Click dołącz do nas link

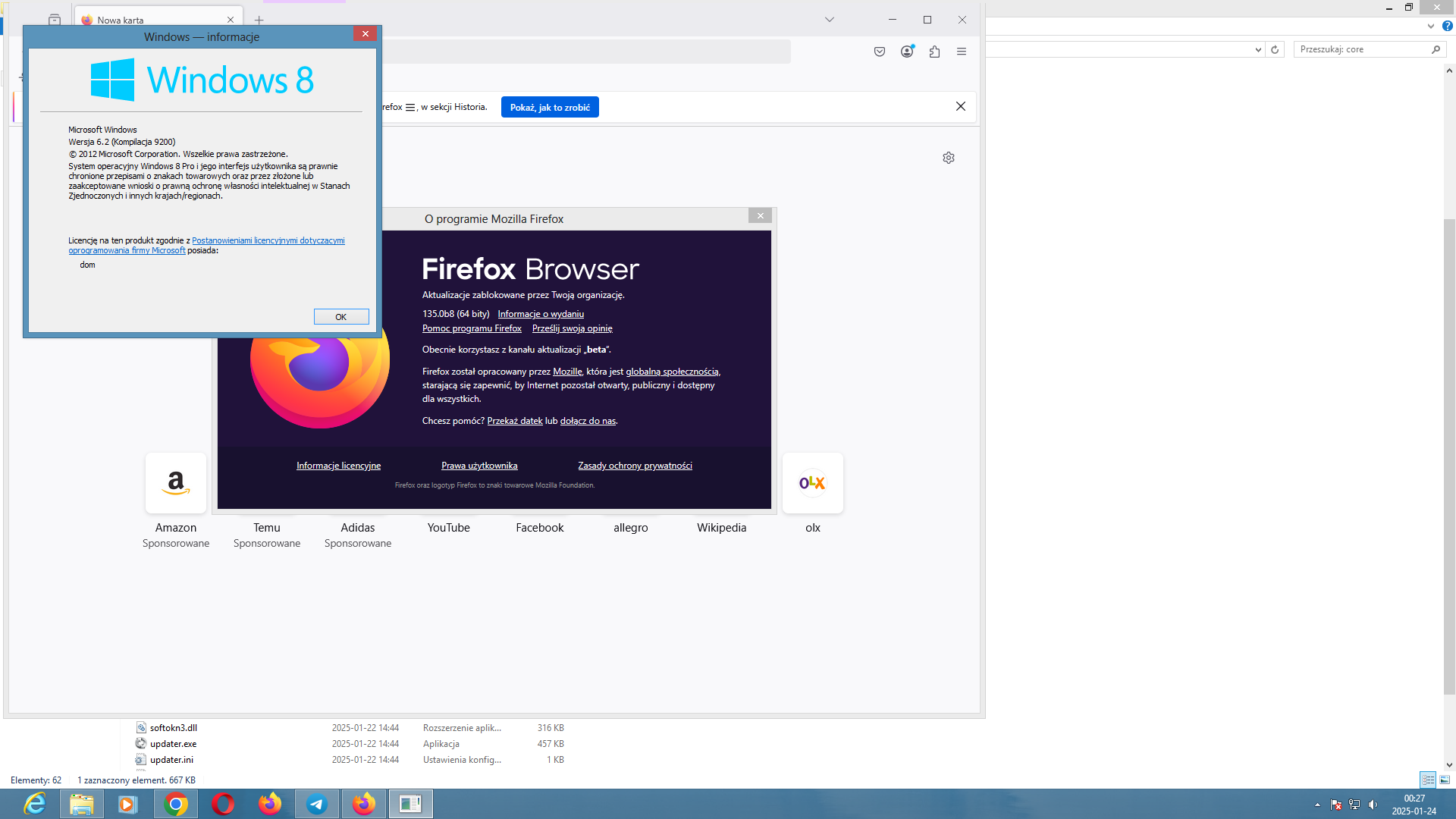coord(588,421)
